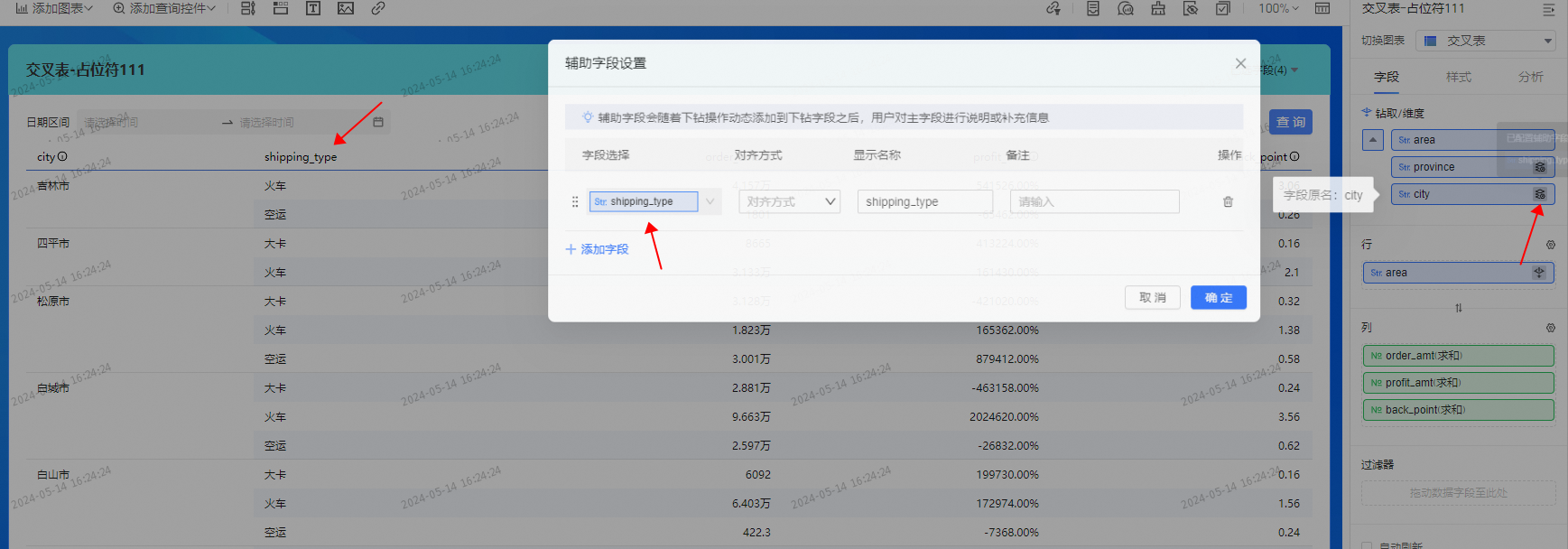Click the 确定 button in dialog
Image resolution: width=1568 pixels, height=549 pixels.
click(x=1218, y=298)
